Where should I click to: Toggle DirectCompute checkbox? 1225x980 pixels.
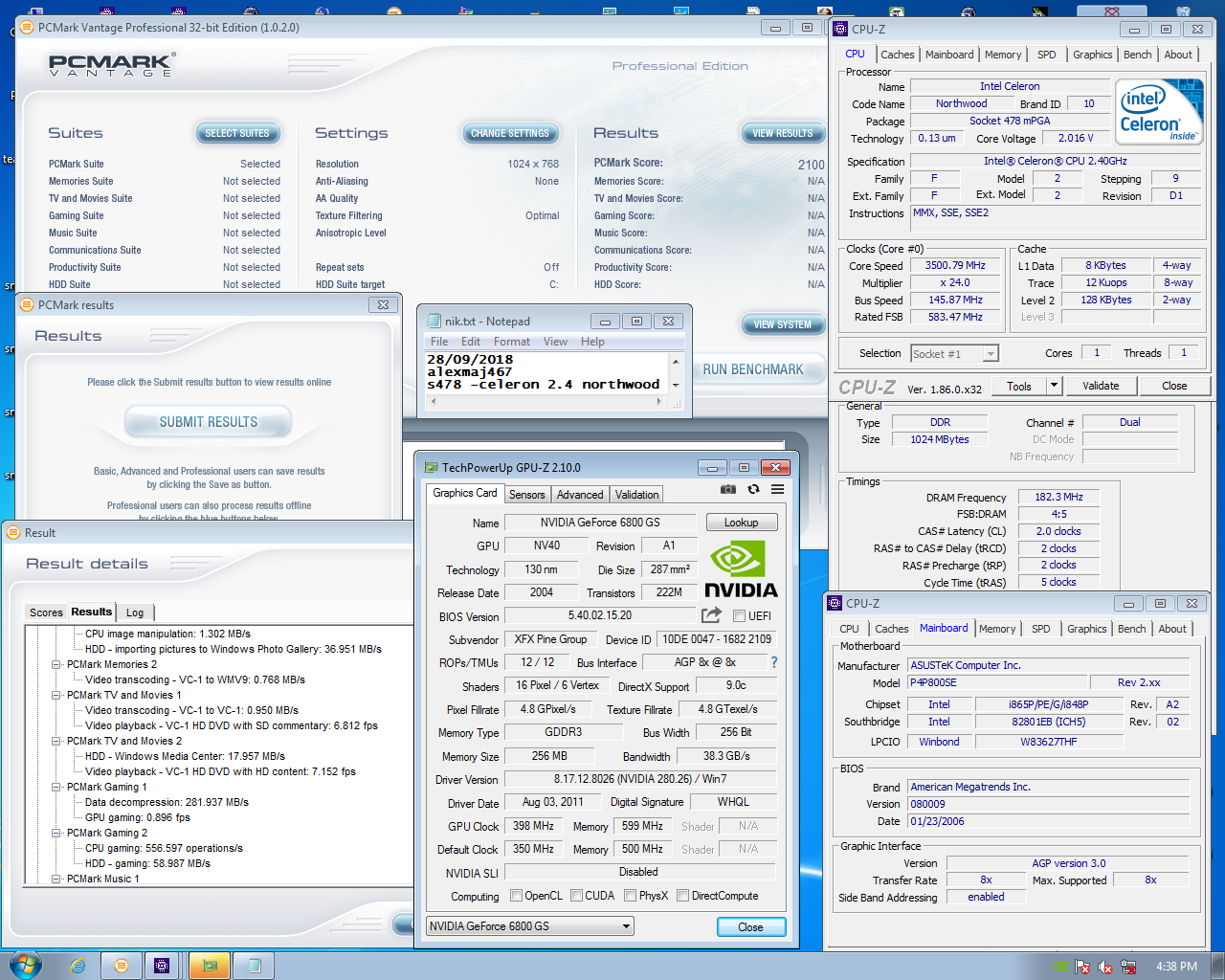(x=683, y=896)
